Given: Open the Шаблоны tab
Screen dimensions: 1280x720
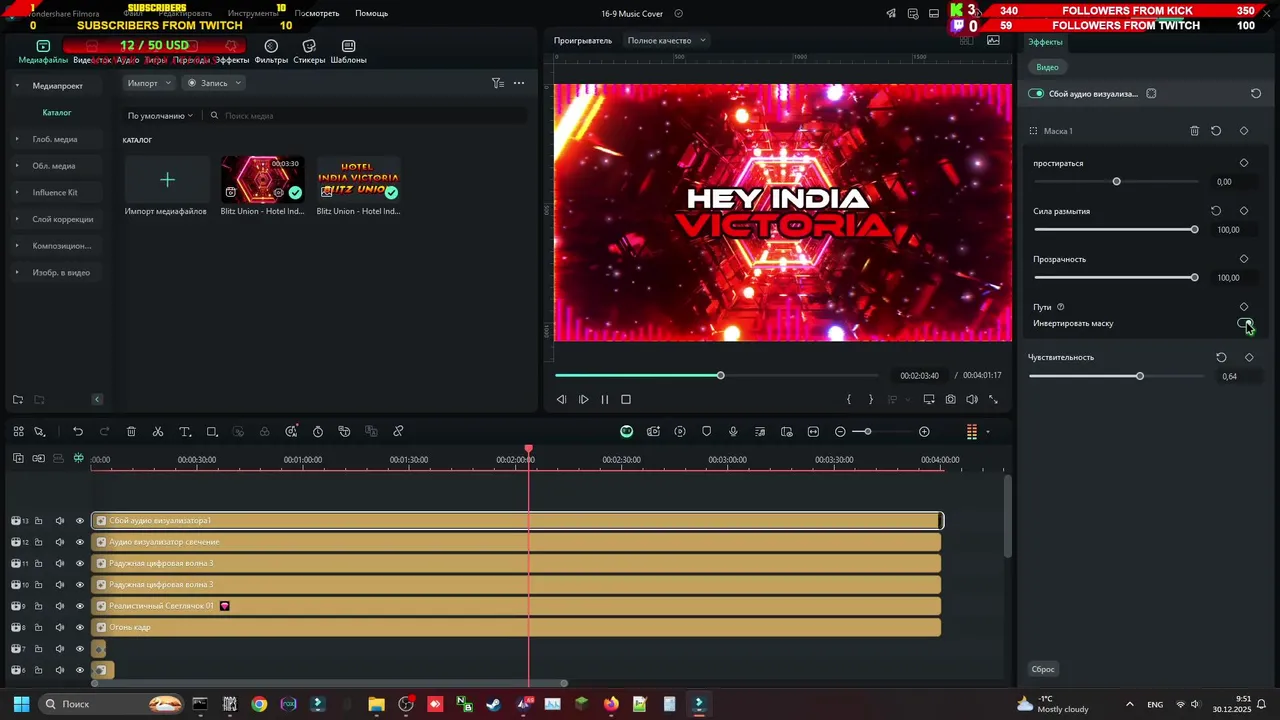Looking at the screenshot, I should point(348,52).
